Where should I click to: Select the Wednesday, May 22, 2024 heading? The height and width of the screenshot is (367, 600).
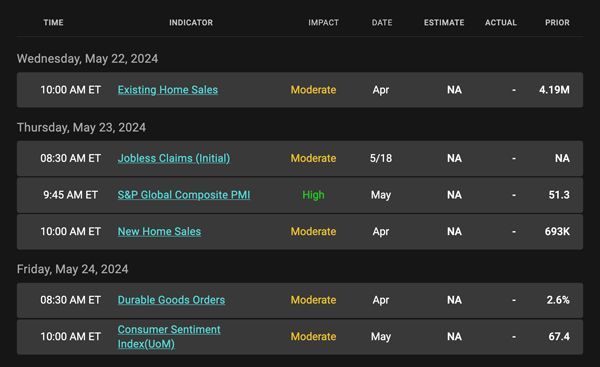click(87, 59)
